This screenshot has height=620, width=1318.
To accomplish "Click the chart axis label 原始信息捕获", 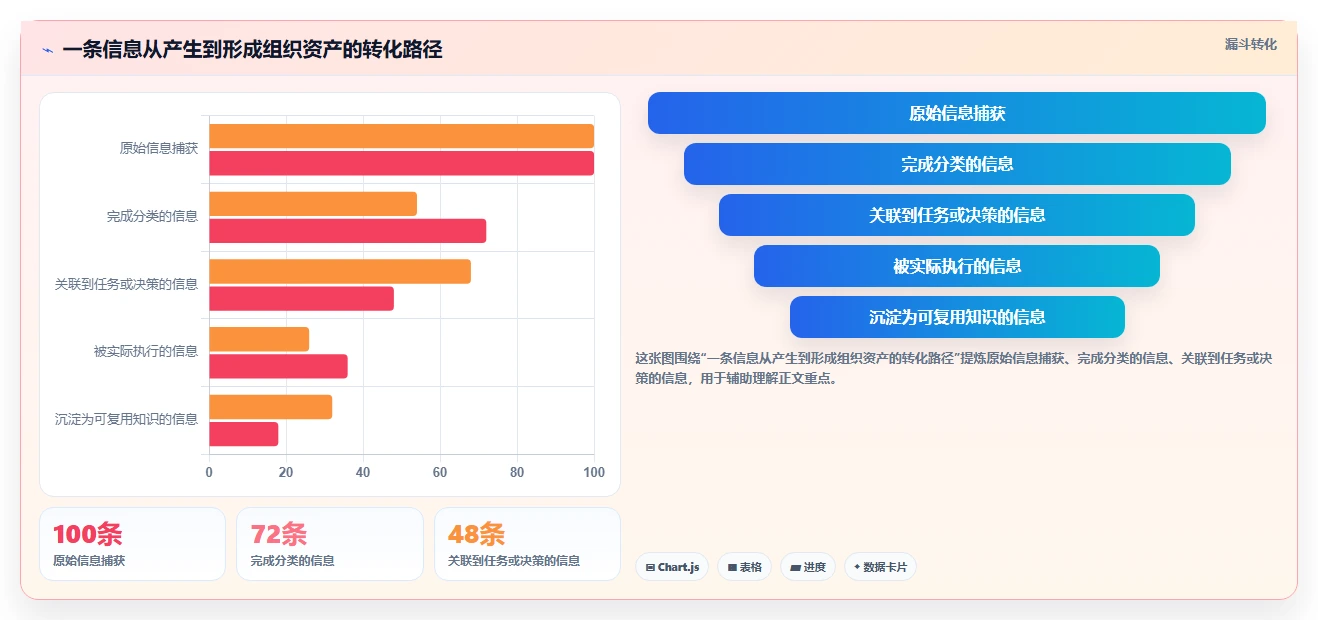I will [159, 148].
